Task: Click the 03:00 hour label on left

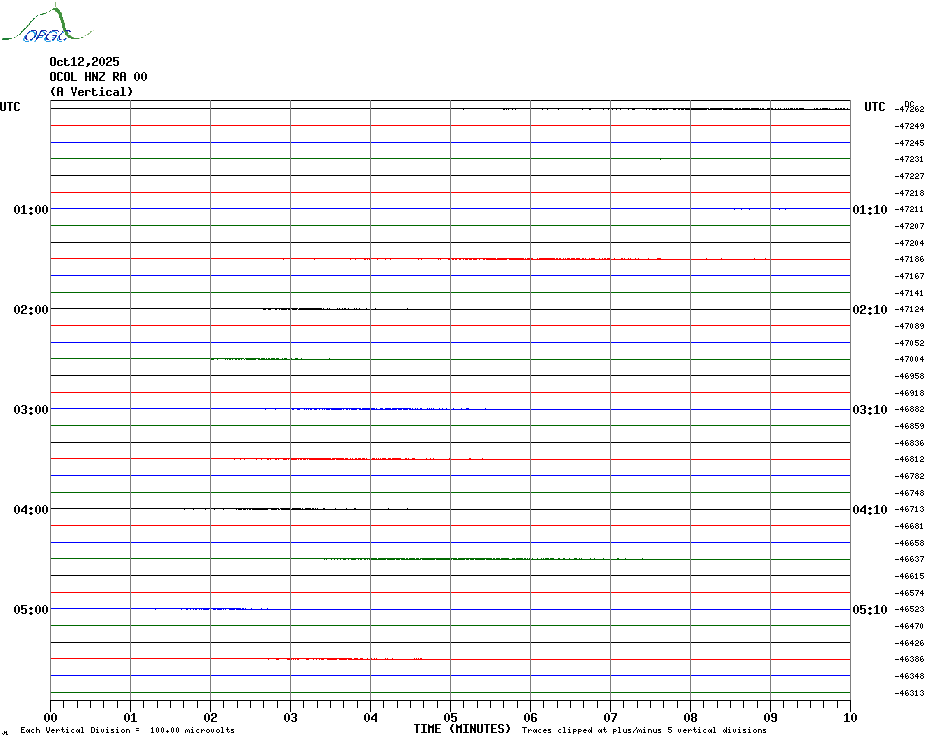Action: [31, 410]
